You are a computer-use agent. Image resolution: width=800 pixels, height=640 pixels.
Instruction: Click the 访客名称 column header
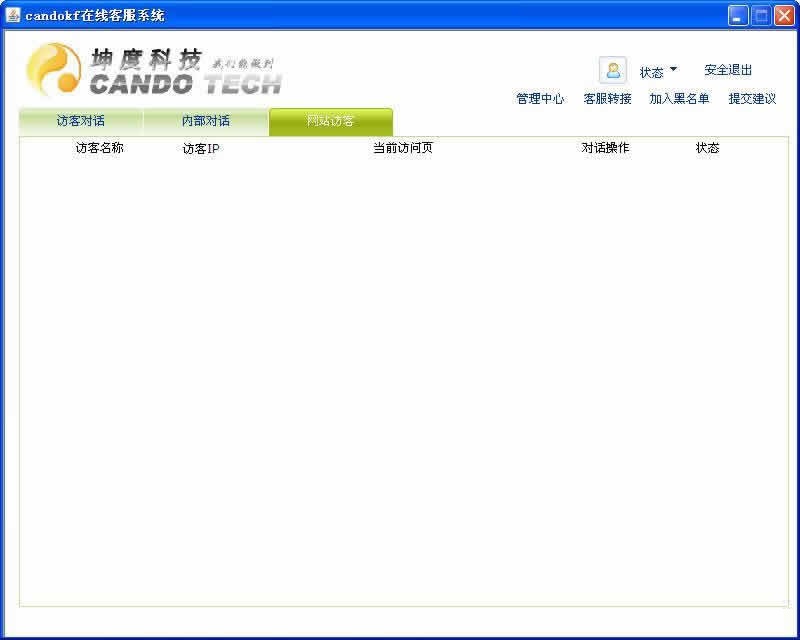(99, 148)
